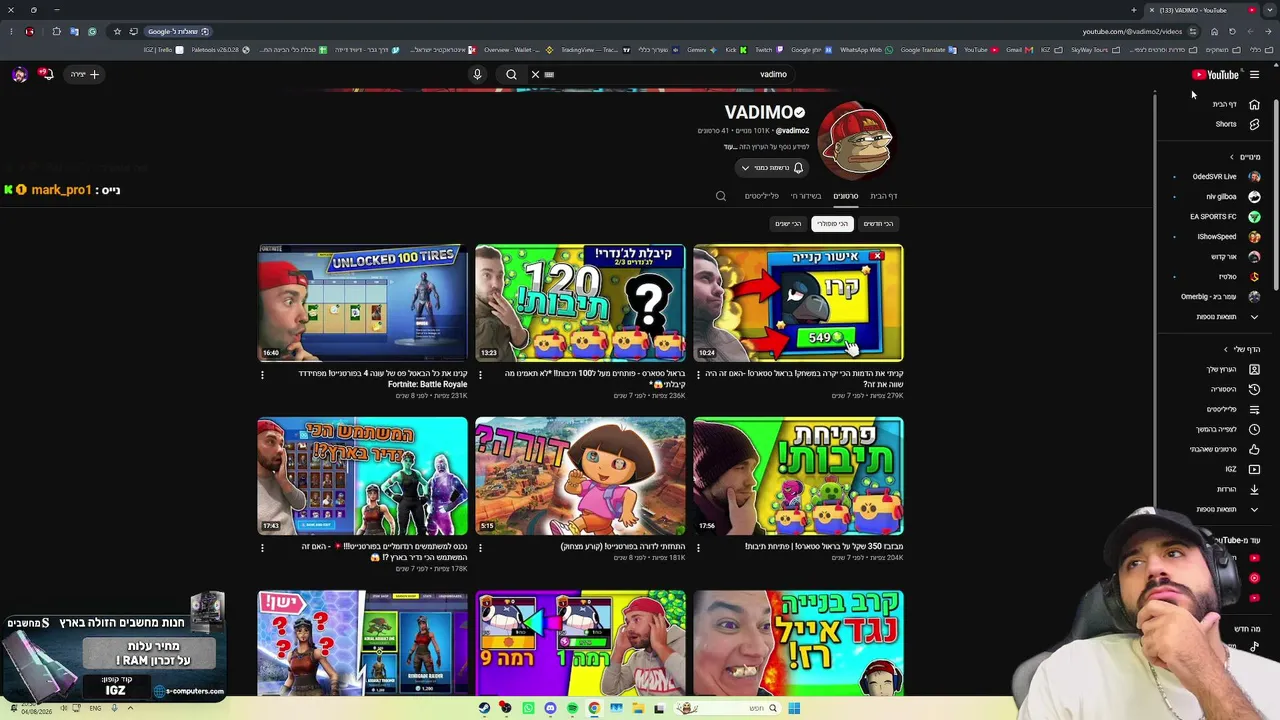Open the 17:43 rare Fortnite account video

362,476
